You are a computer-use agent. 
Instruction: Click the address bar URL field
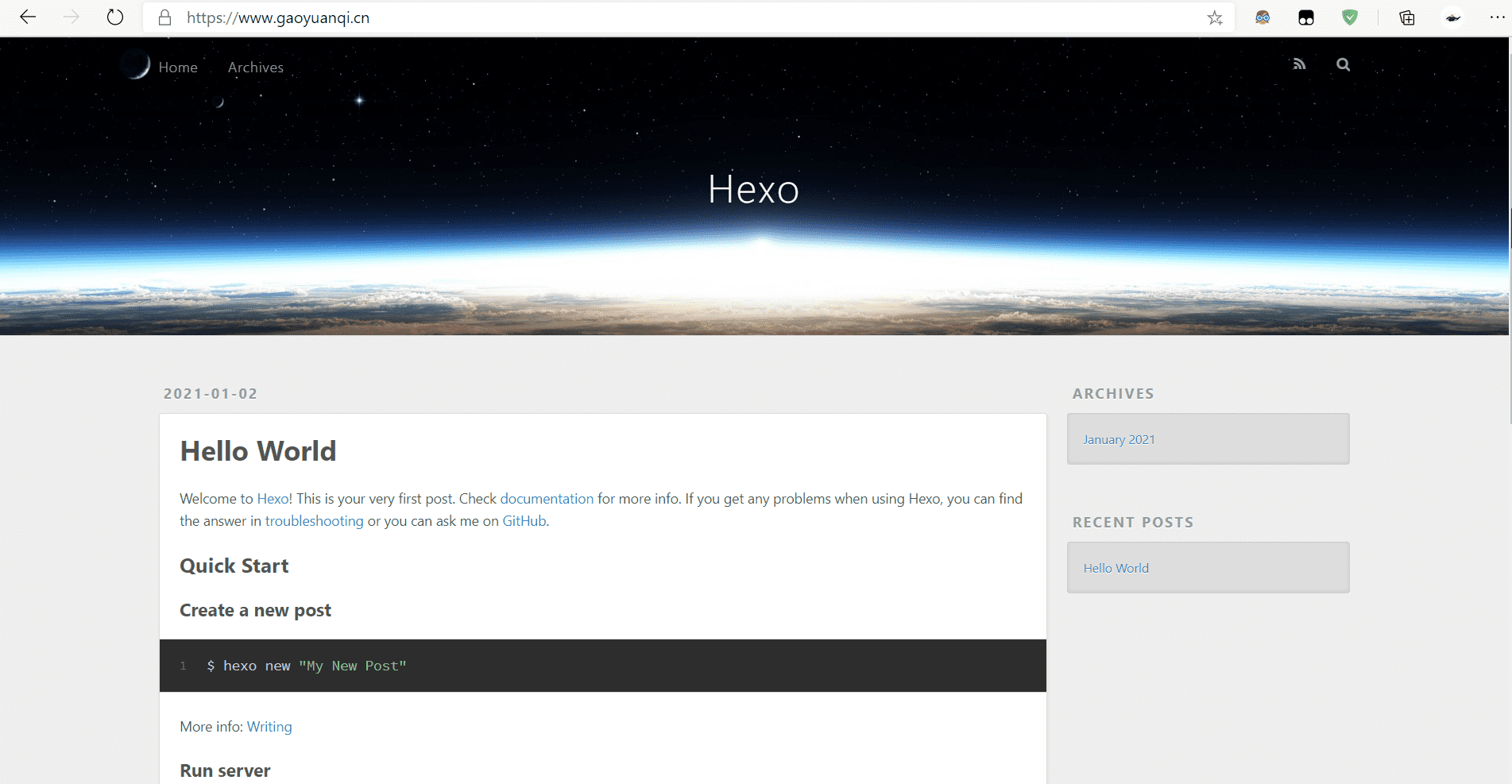(x=636, y=17)
